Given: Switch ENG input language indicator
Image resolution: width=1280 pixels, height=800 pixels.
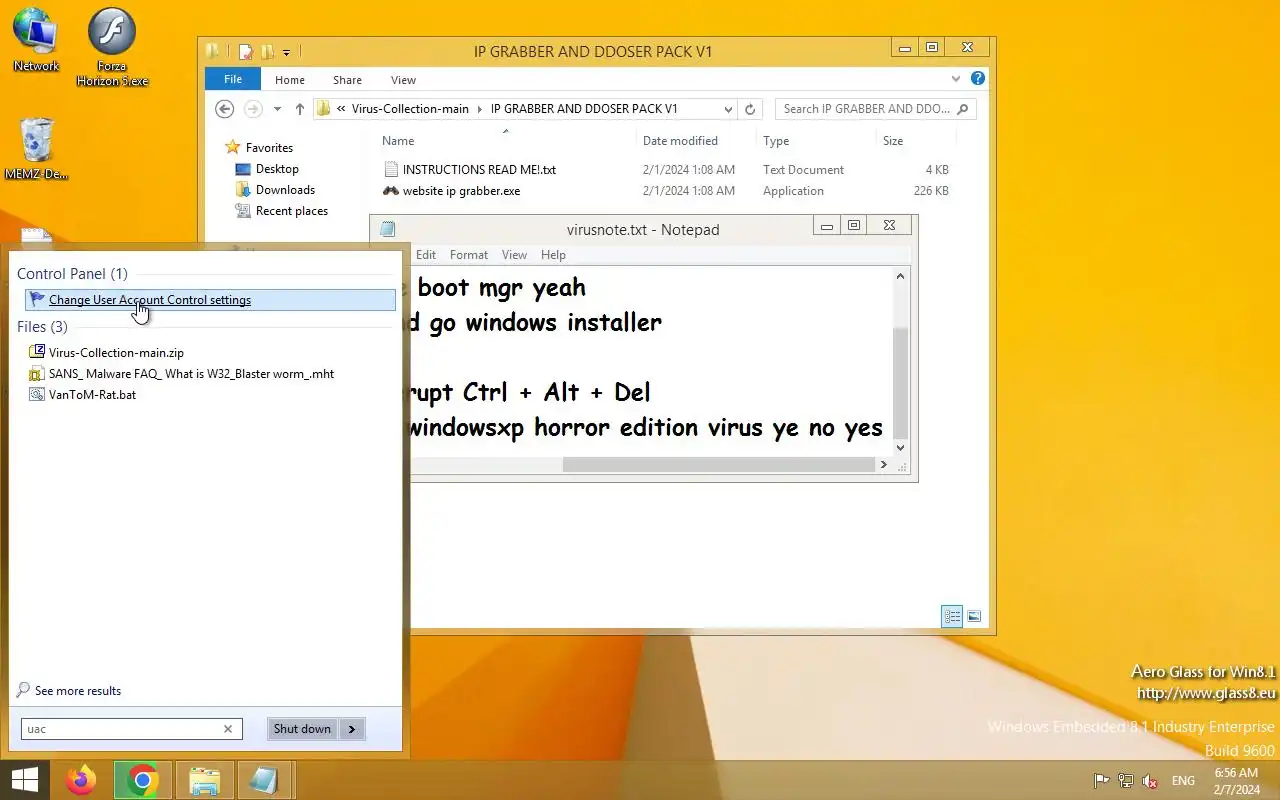Looking at the screenshot, I should (1183, 781).
